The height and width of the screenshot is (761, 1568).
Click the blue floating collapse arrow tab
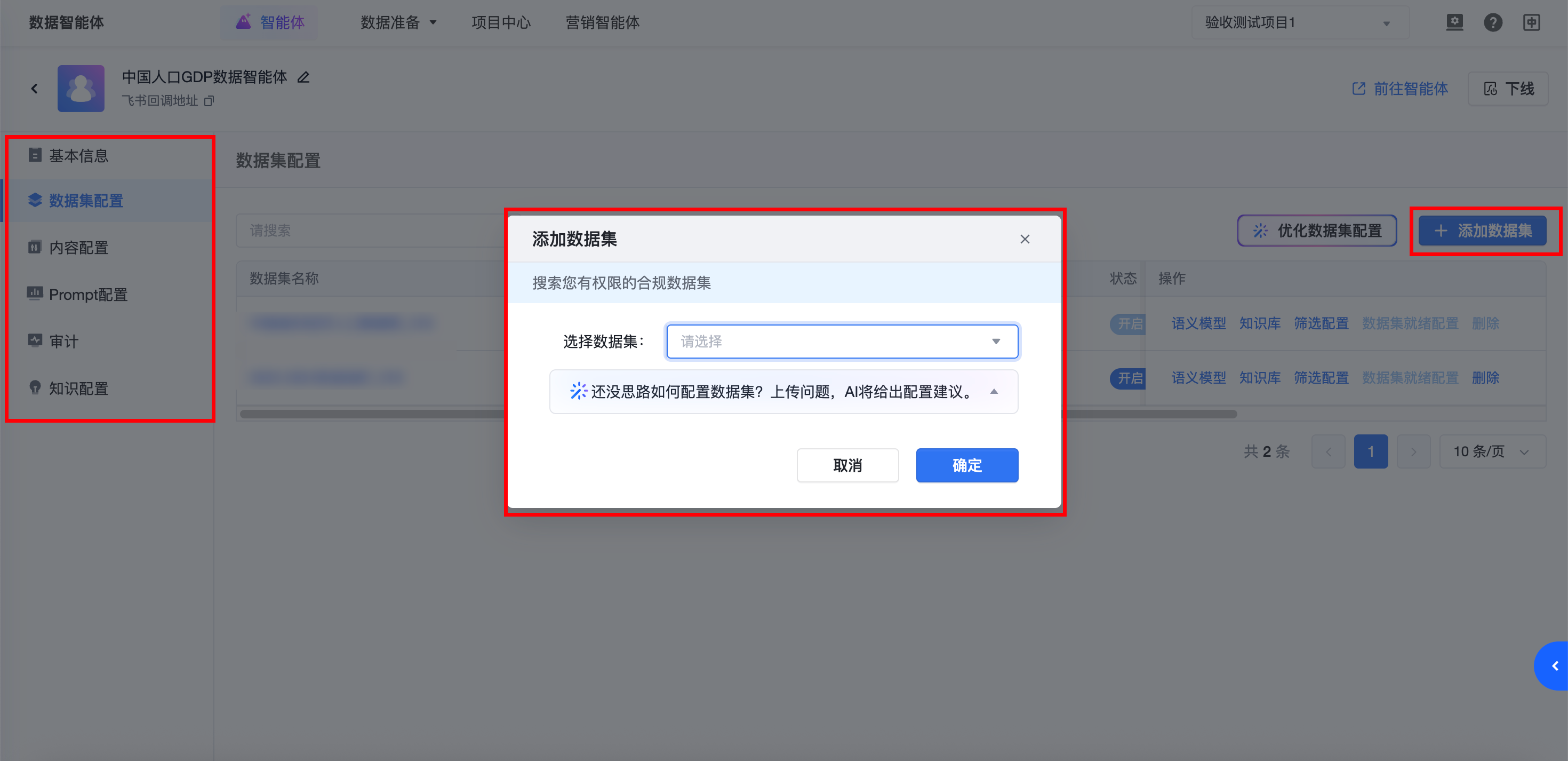(1554, 666)
